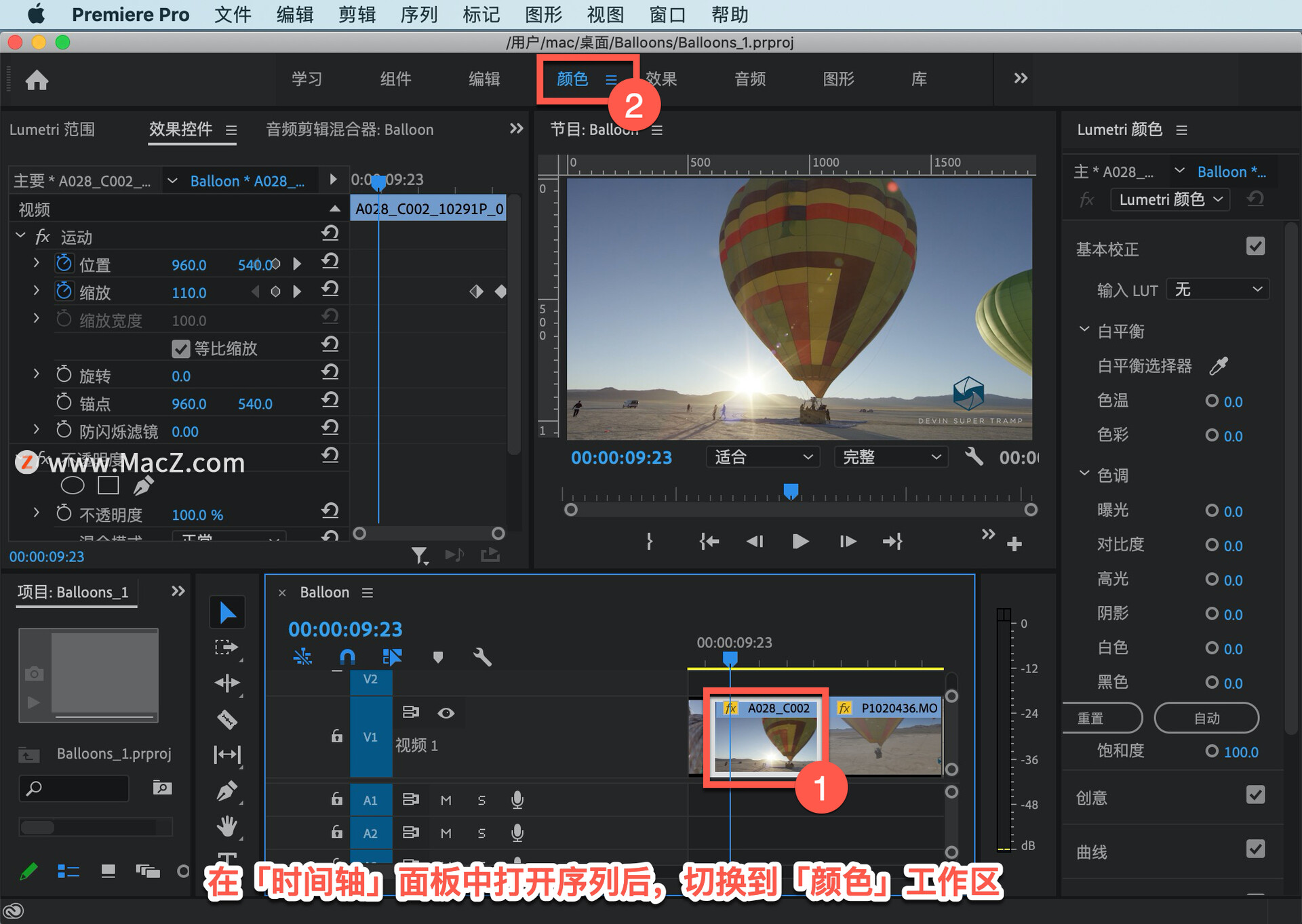Create 4-point rectangle opacity mask
The image size is (1302, 924).
click(x=108, y=485)
